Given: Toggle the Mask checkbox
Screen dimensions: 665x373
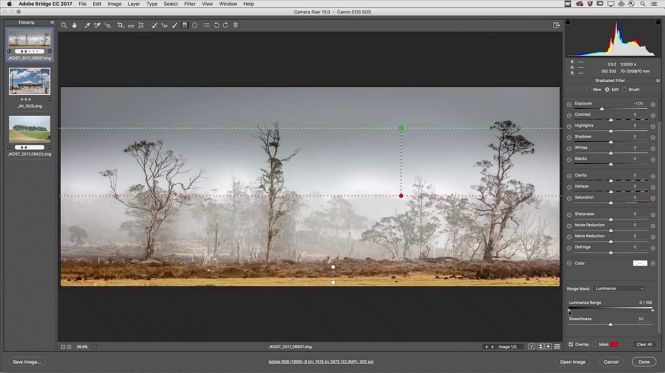Looking at the screenshot, I should click(x=595, y=344).
